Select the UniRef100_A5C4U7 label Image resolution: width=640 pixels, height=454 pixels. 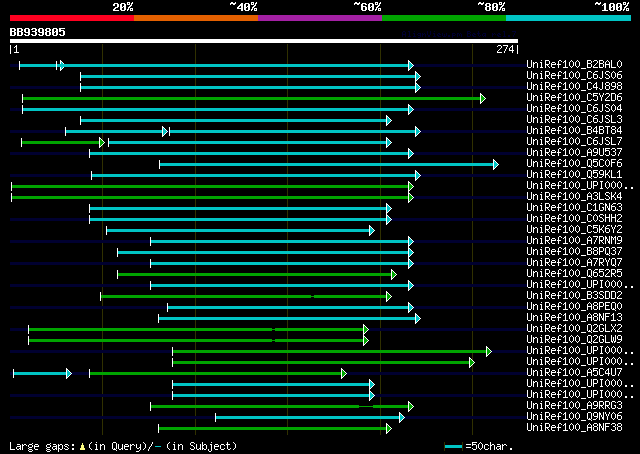point(574,373)
